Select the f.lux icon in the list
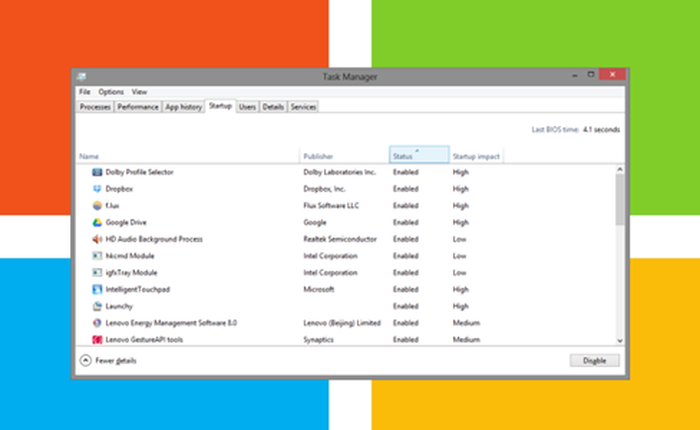Image resolution: width=700 pixels, height=430 pixels. 97,206
